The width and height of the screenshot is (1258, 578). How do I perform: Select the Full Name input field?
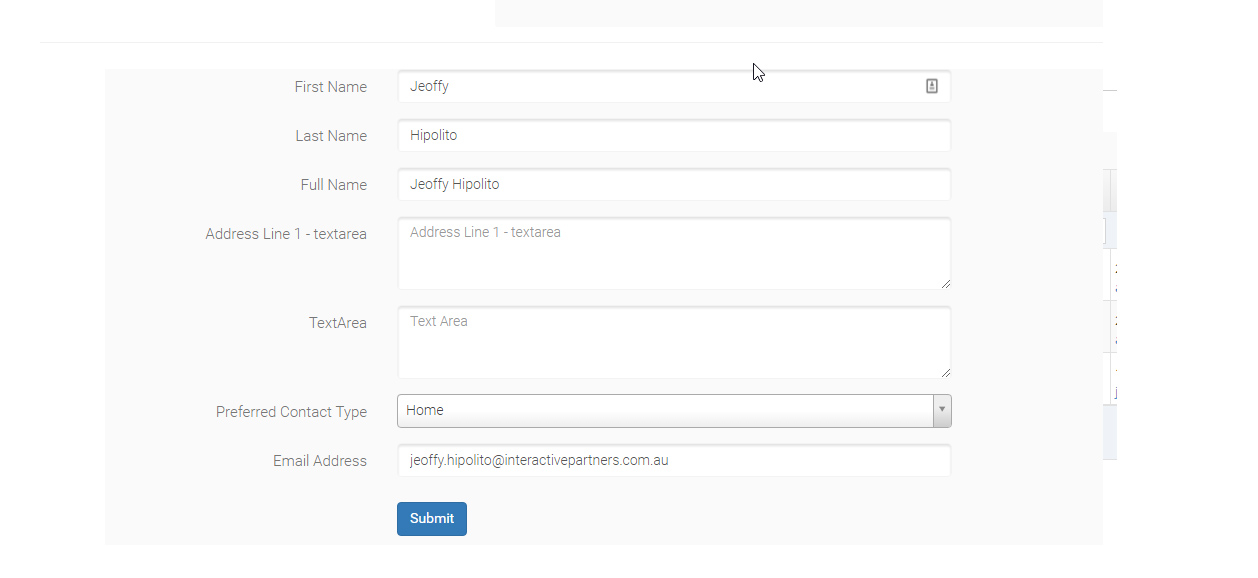coord(674,184)
